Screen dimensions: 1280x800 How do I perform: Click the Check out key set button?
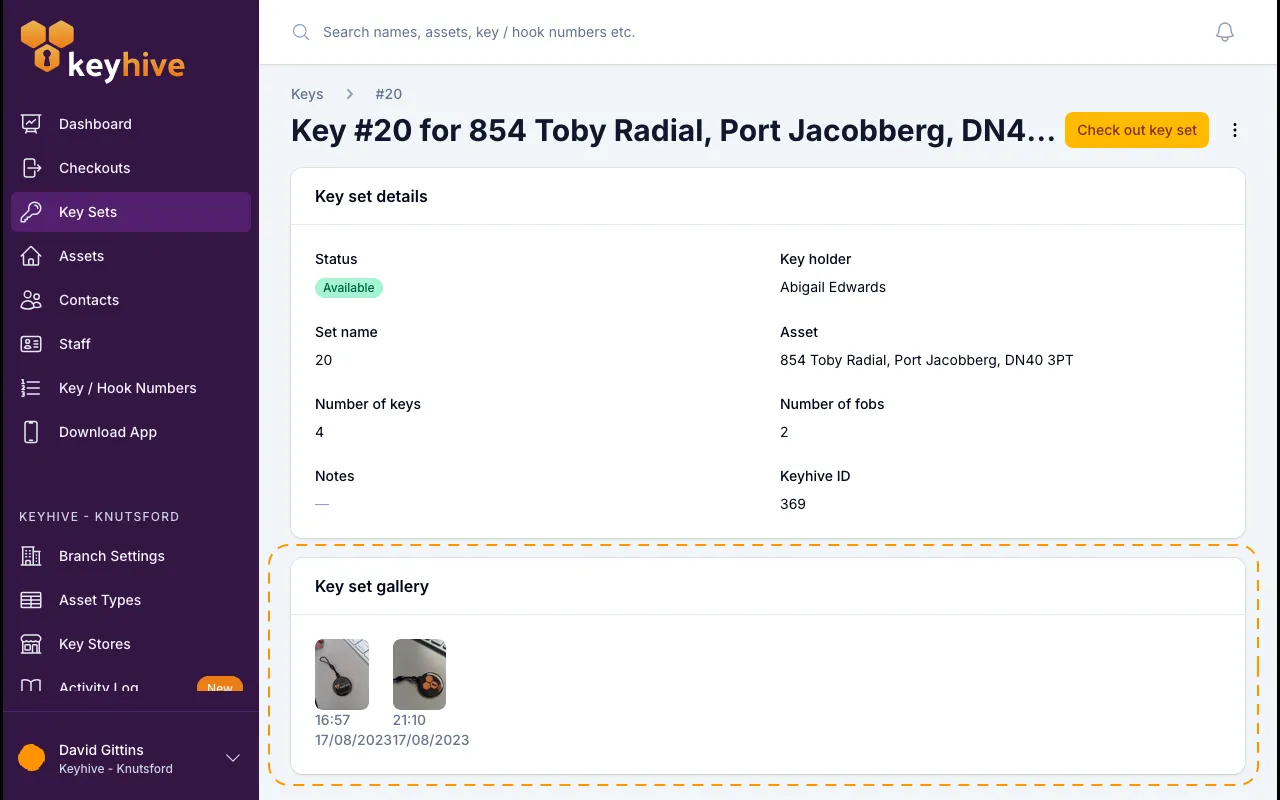coord(1137,130)
